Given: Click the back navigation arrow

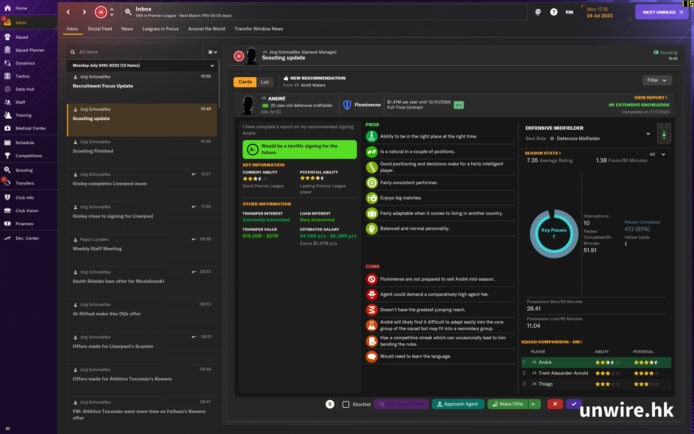Looking at the screenshot, I should point(69,12).
